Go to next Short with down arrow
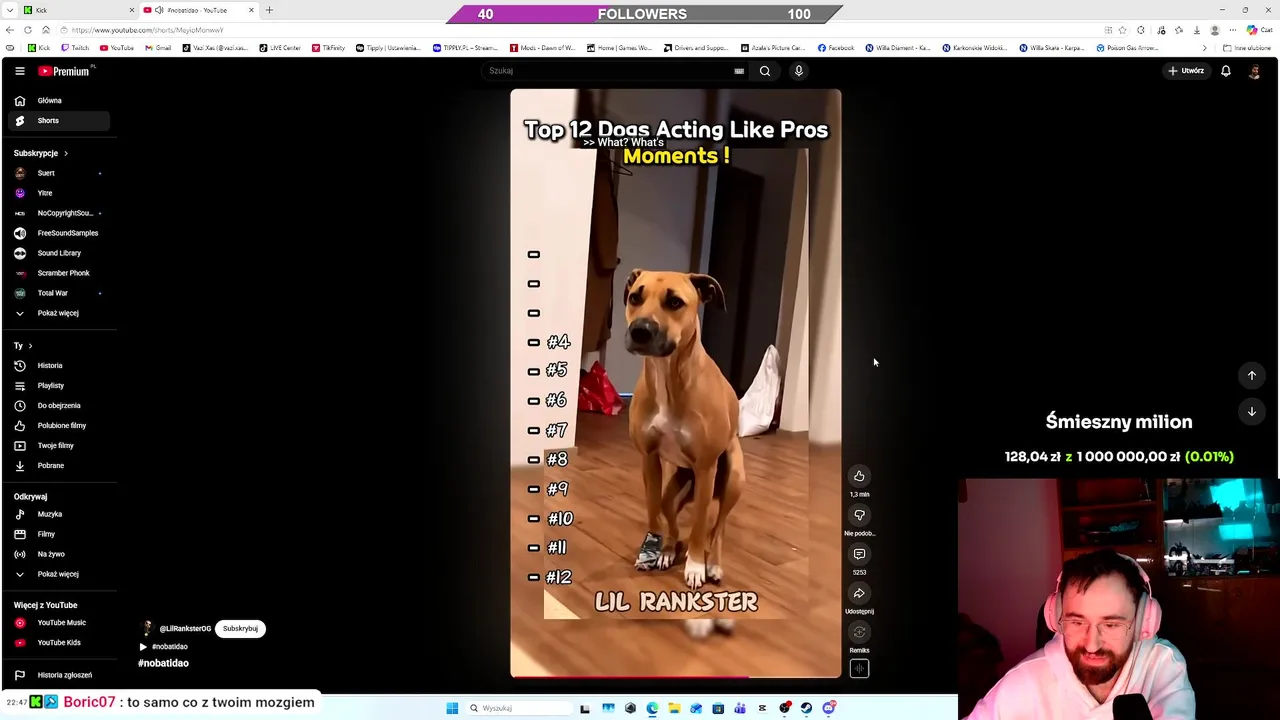The width and height of the screenshot is (1280, 720). [x=1251, y=411]
